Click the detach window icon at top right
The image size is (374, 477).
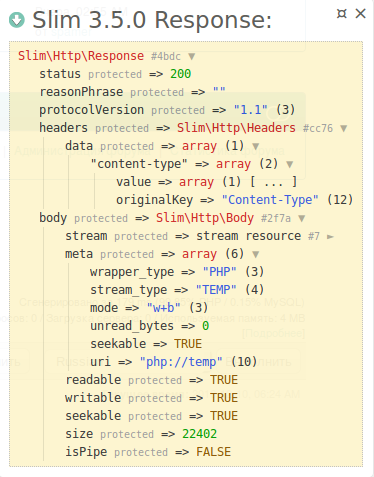click(x=342, y=14)
